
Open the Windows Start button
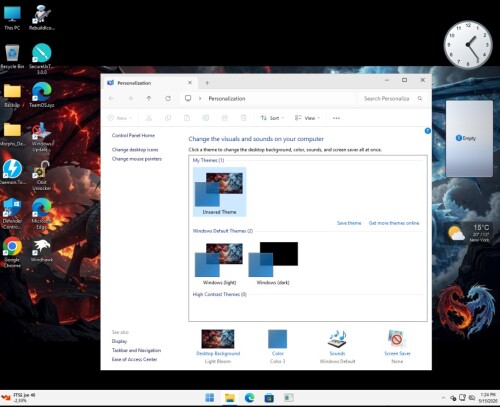(x=210, y=397)
